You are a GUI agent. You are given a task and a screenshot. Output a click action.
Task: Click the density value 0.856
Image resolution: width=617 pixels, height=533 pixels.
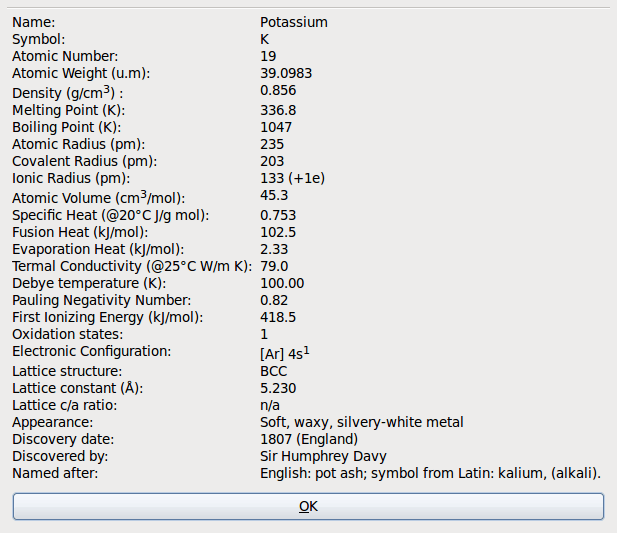coord(278,91)
